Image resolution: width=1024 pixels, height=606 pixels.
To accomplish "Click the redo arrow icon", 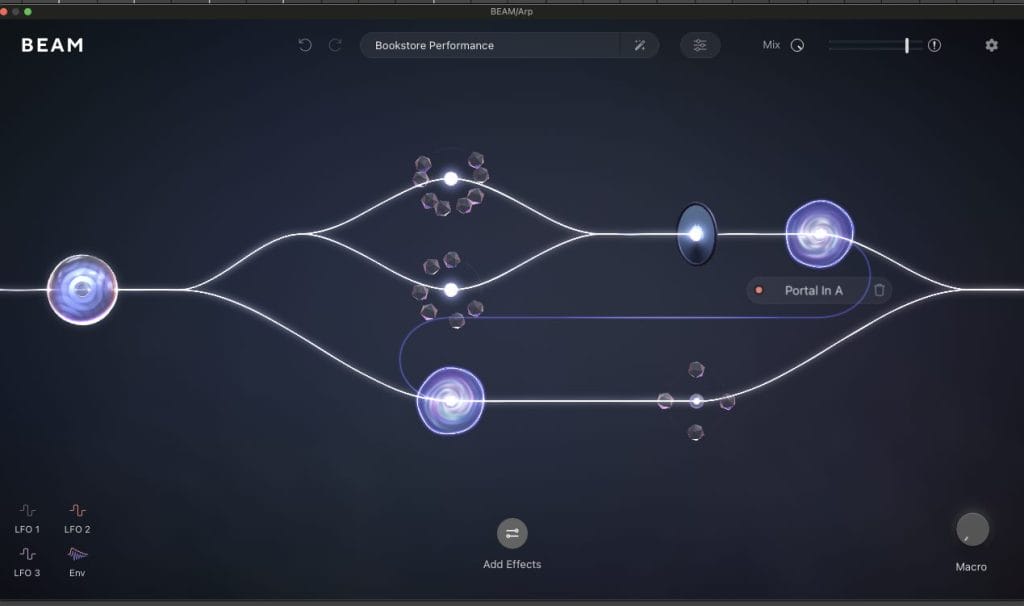I will point(335,45).
